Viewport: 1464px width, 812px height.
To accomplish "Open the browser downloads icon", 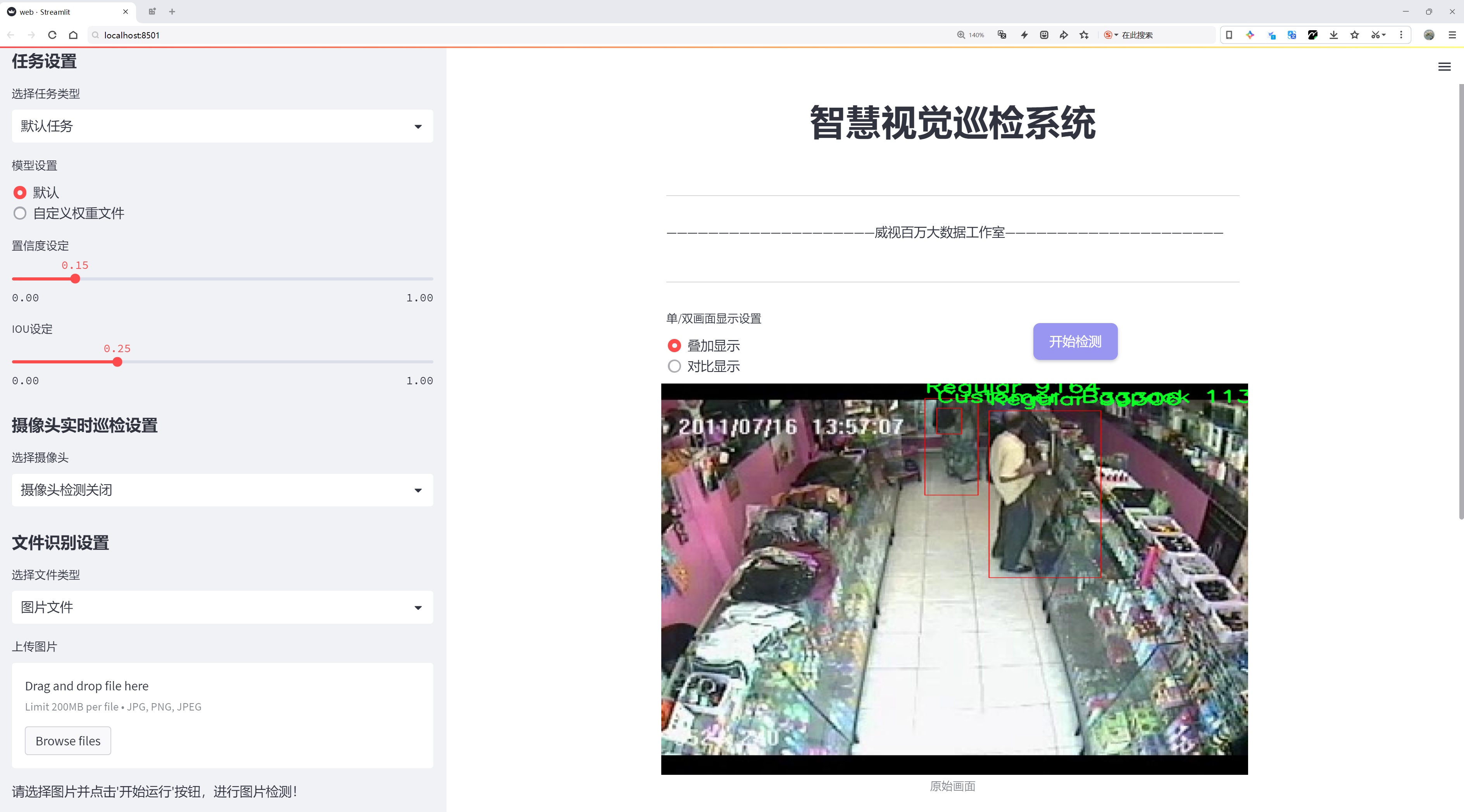I will pyautogui.click(x=1333, y=35).
